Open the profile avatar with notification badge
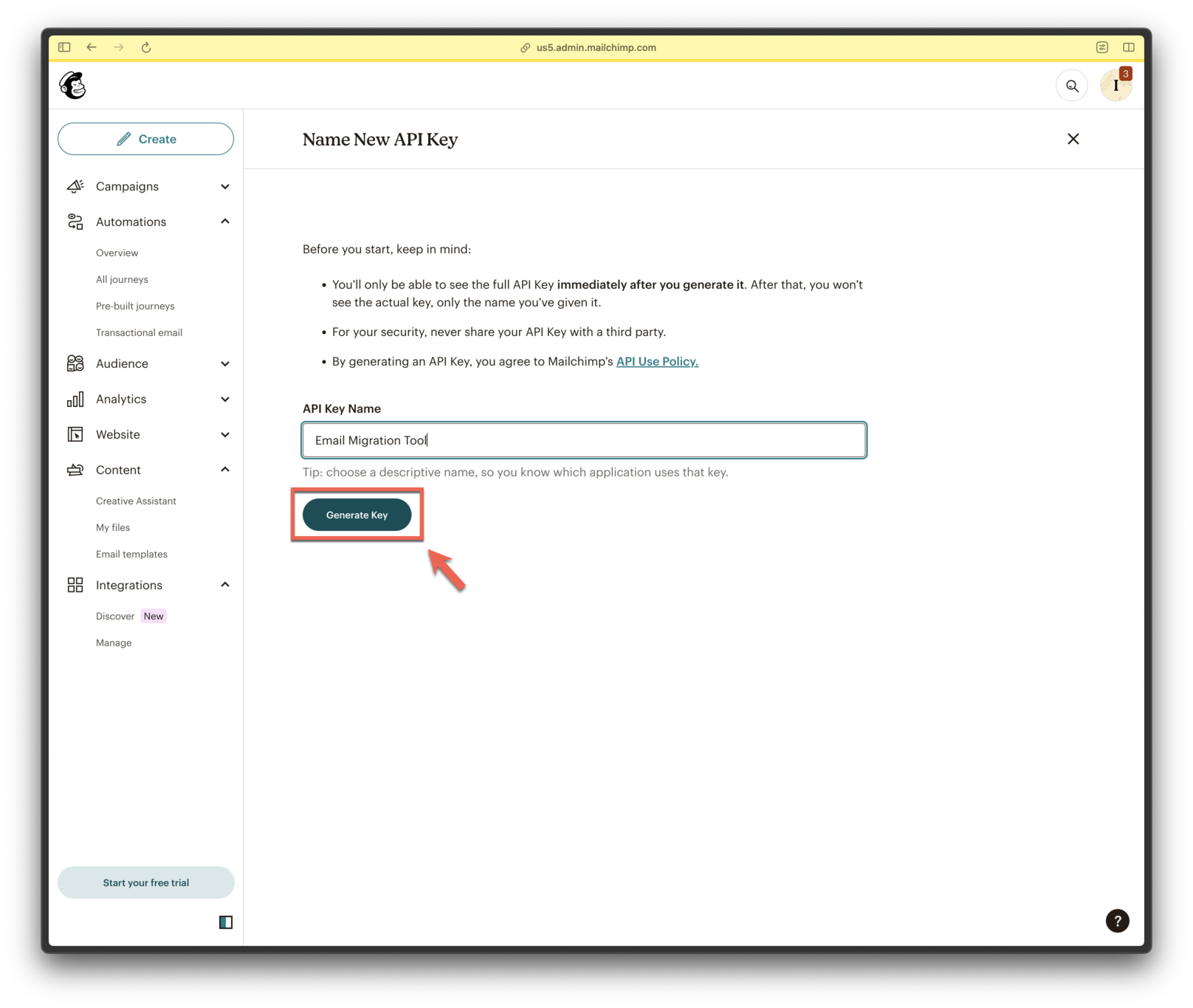 point(1115,86)
